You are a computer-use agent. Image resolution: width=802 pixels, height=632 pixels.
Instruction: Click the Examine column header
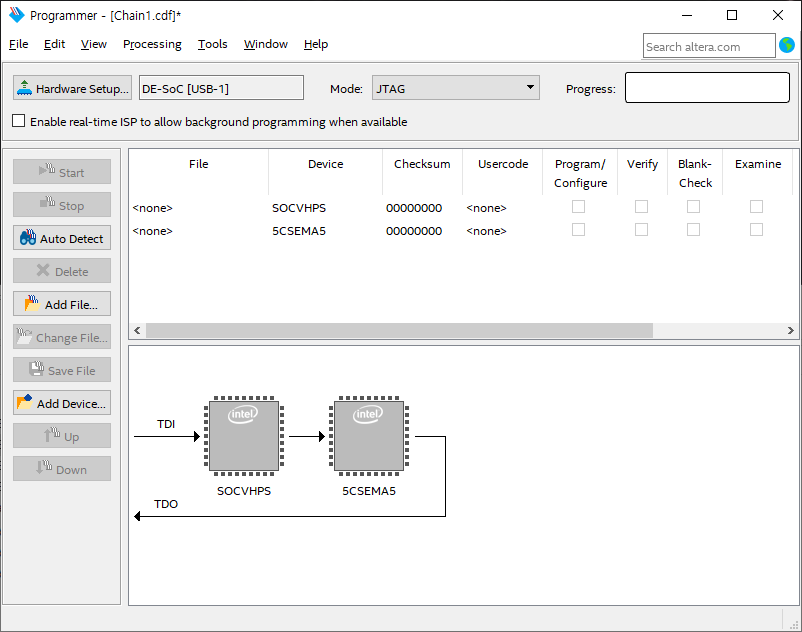tap(758, 172)
